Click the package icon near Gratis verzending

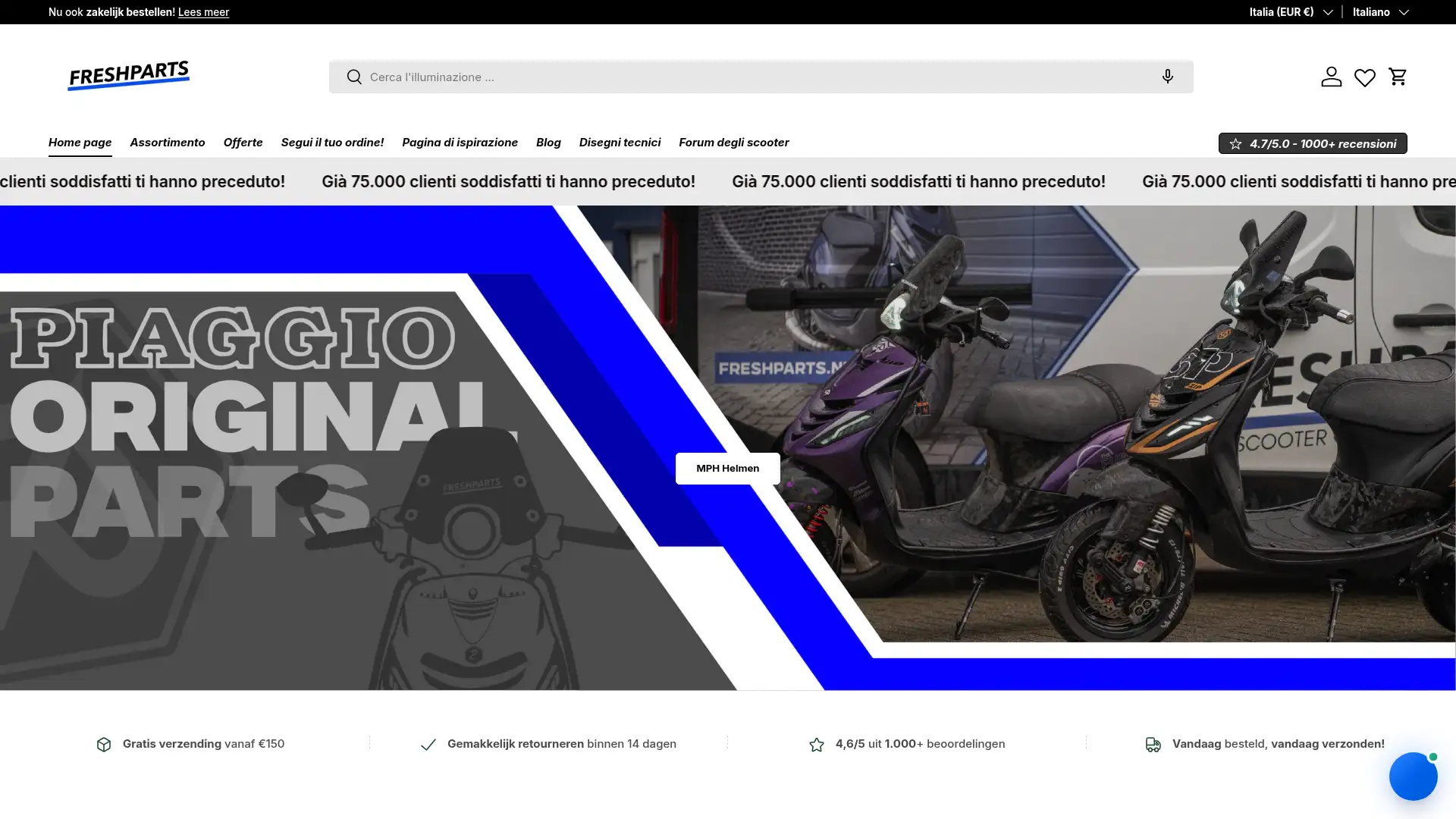104,745
